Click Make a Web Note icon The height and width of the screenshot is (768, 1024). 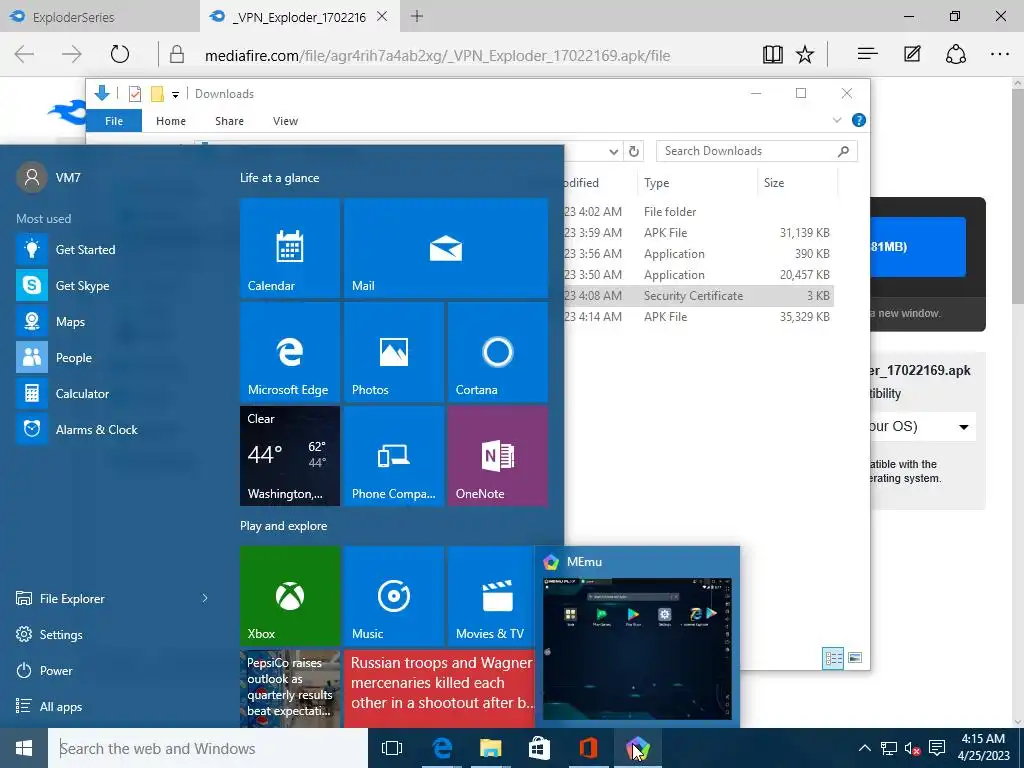pyautogui.click(x=912, y=54)
